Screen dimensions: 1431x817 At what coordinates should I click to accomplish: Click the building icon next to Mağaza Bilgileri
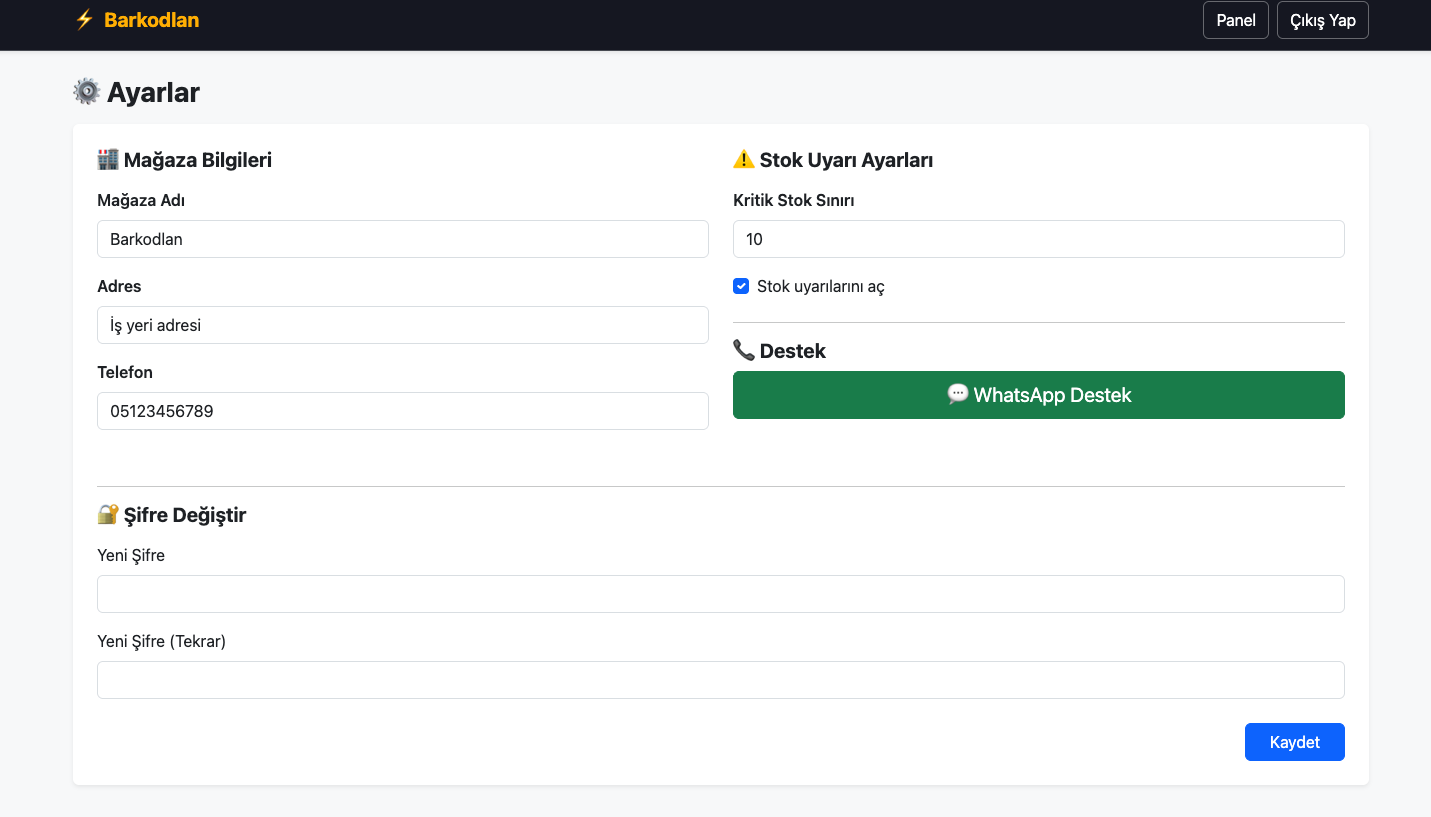(x=108, y=159)
